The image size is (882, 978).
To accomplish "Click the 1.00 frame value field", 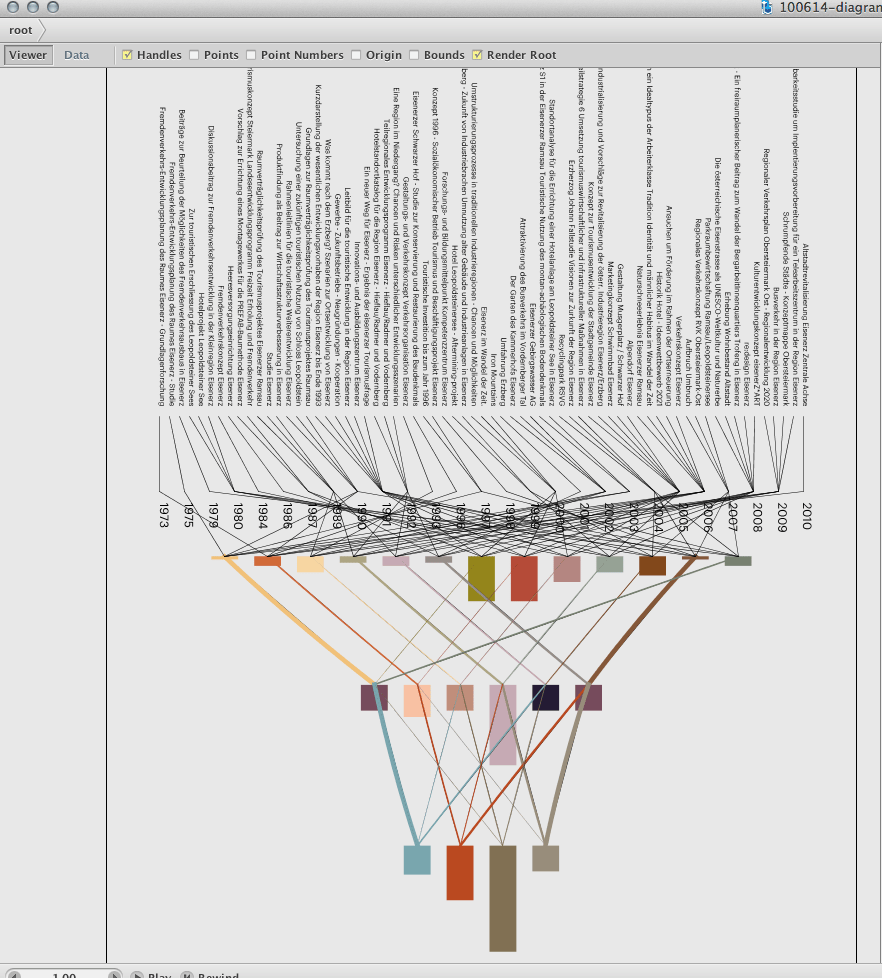I will (x=64, y=975).
